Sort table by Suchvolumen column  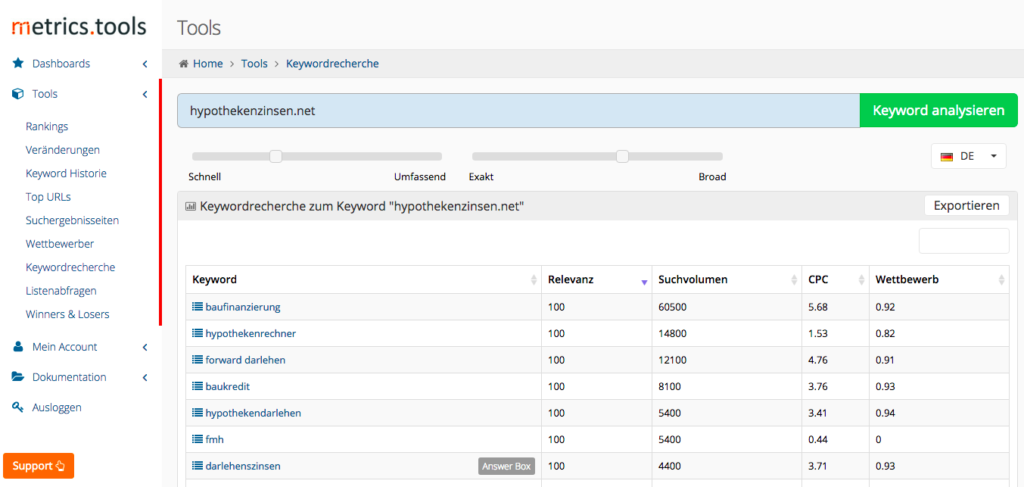[727, 279]
